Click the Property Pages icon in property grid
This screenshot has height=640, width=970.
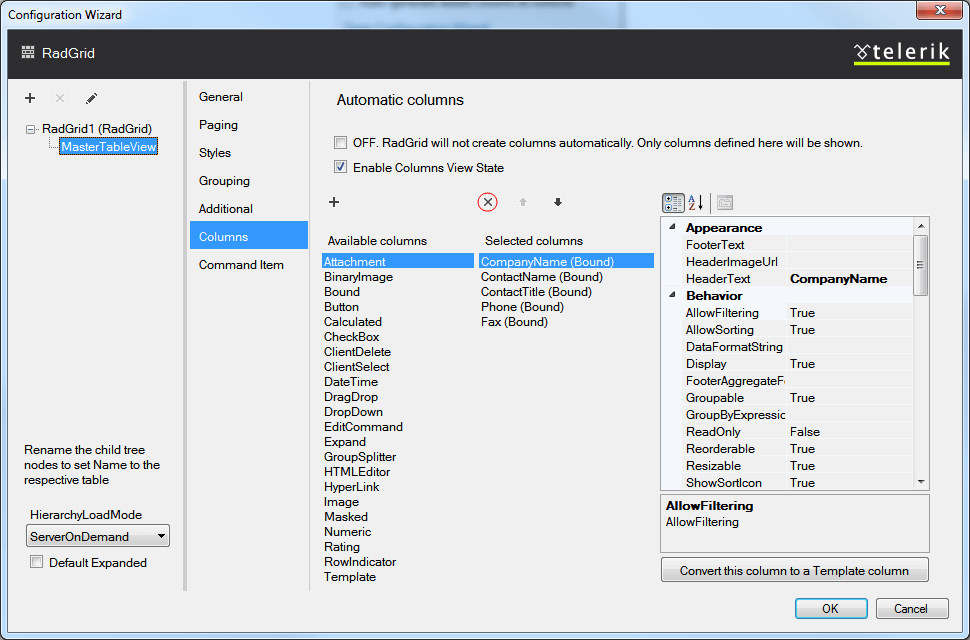point(724,202)
